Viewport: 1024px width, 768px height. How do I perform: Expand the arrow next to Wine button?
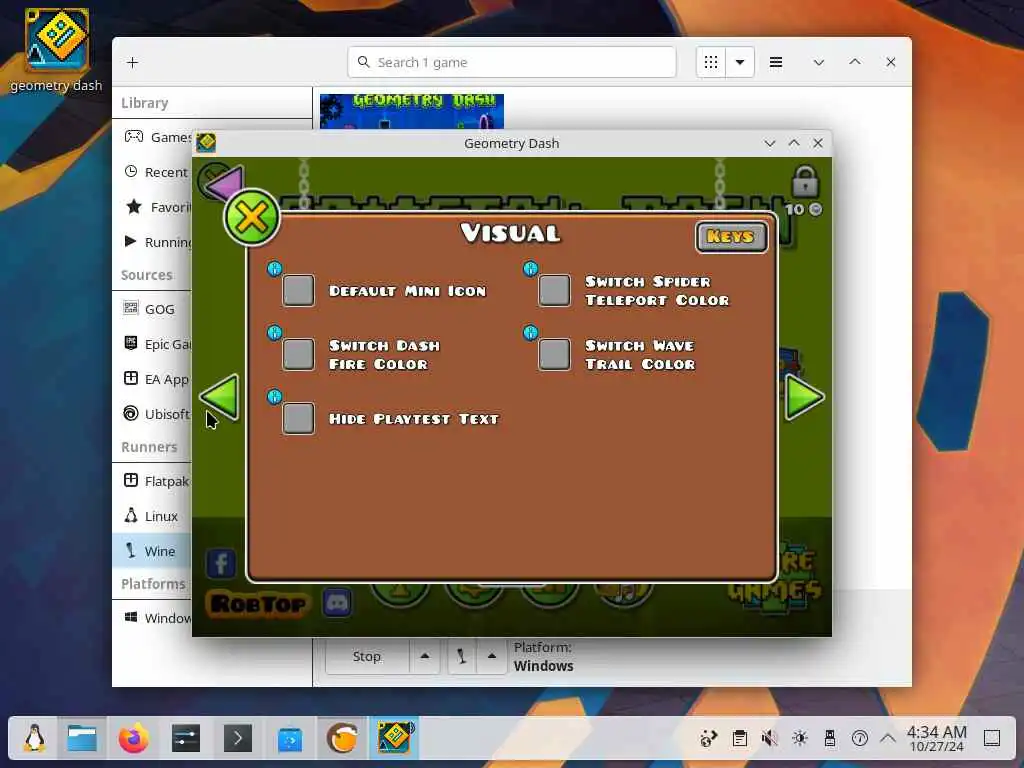click(492, 656)
